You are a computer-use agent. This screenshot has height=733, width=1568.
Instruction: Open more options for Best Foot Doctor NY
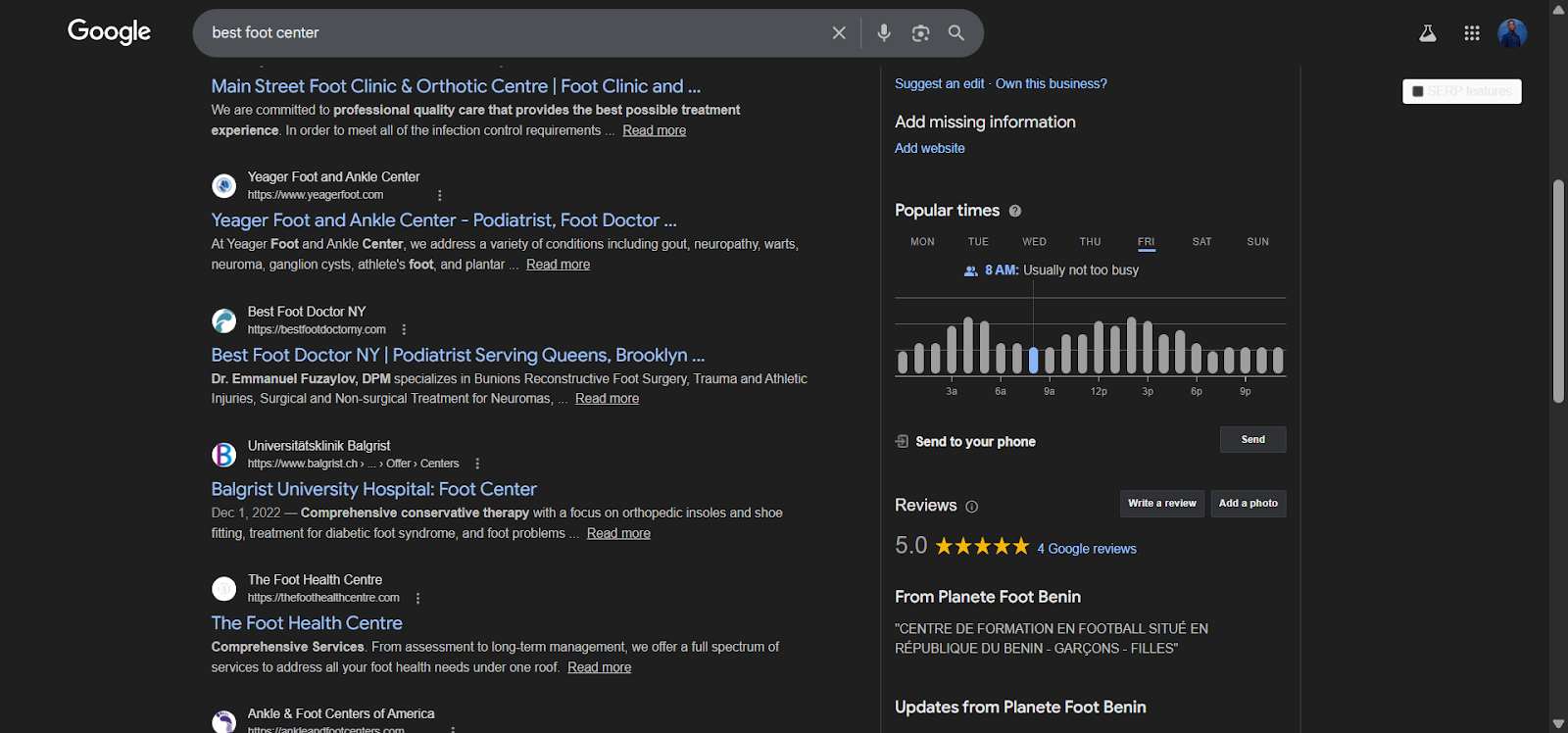[404, 329]
